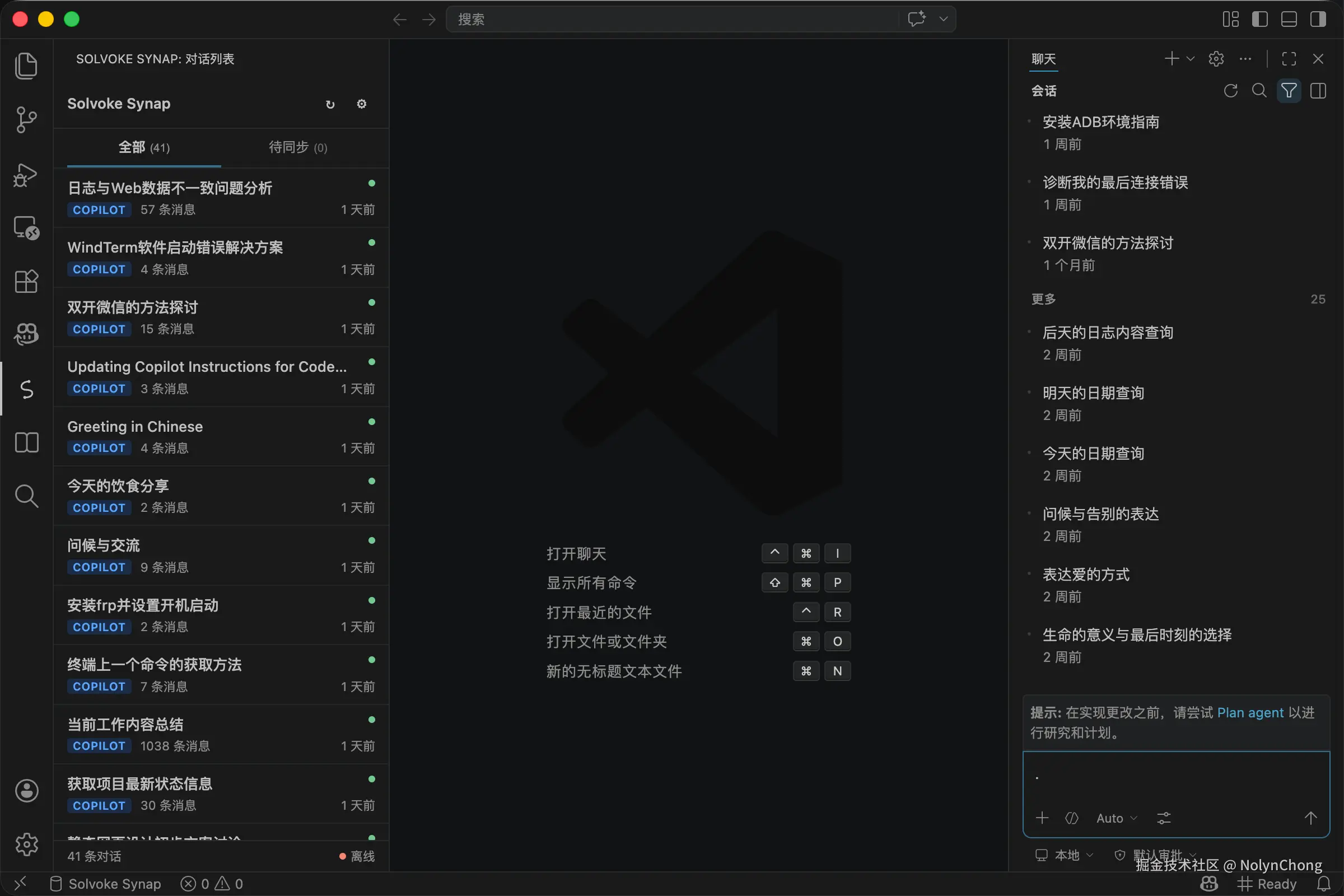Open the Extensions view in activity bar
The image size is (1344, 896).
click(x=26, y=281)
